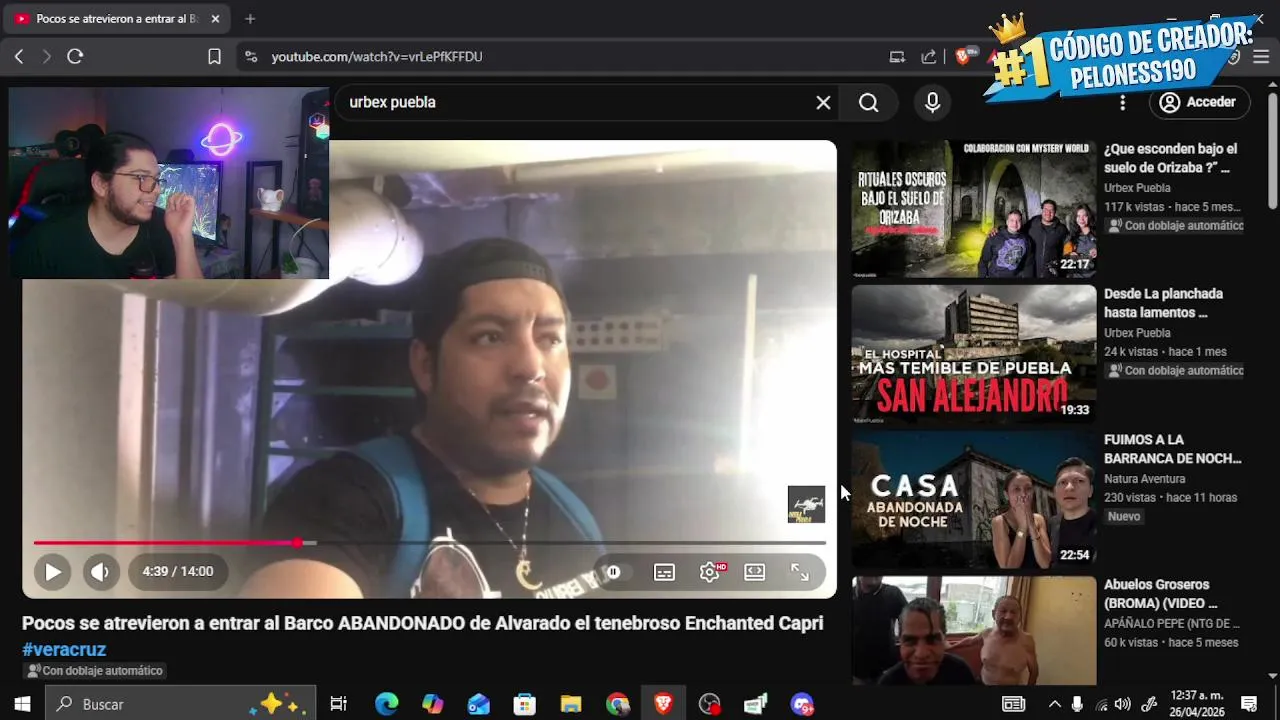Click the 4:39 / 14:00 time display
This screenshot has width=1280, height=720.
[177, 572]
